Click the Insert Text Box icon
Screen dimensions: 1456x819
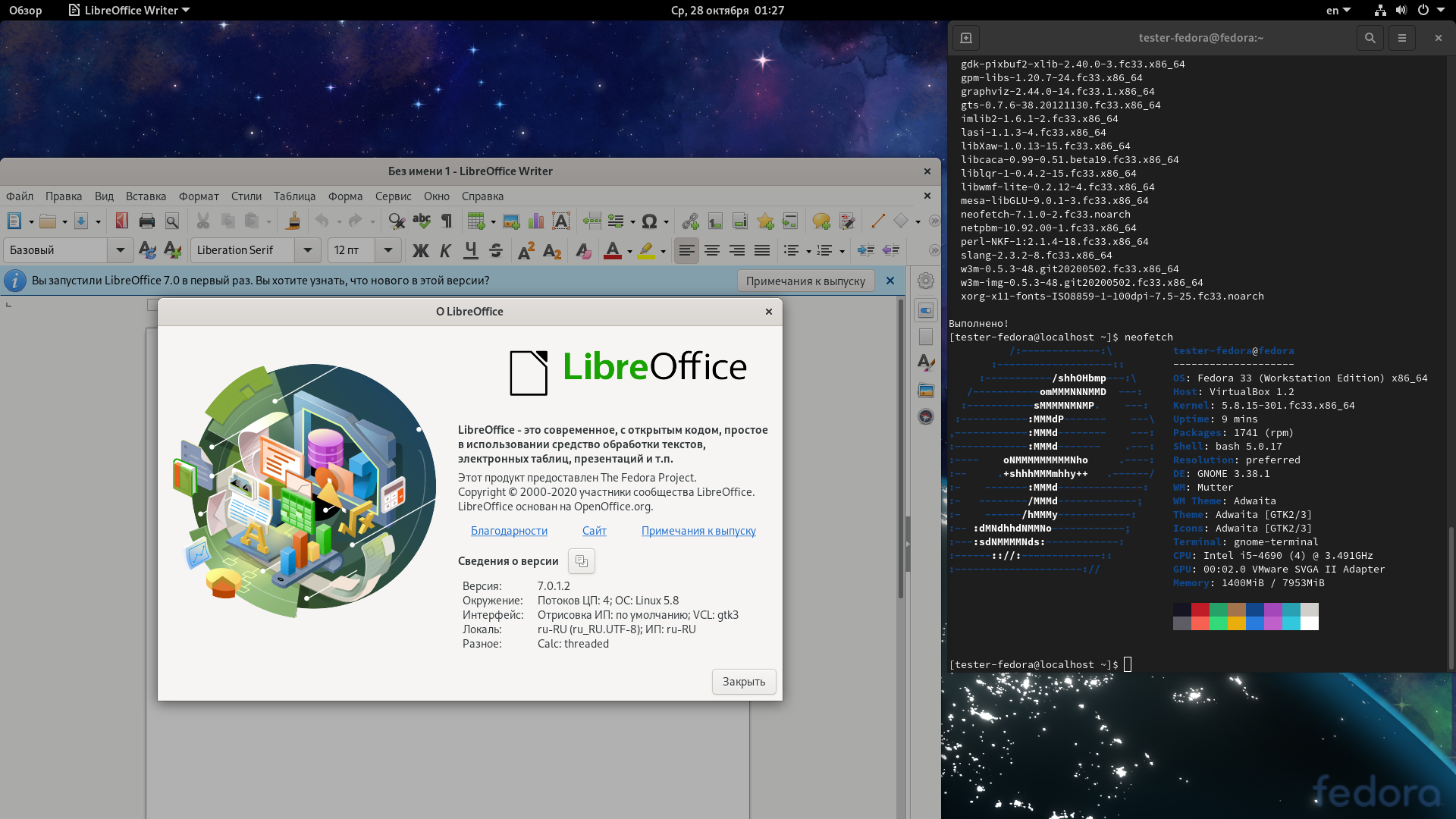click(x=561, y=221)
